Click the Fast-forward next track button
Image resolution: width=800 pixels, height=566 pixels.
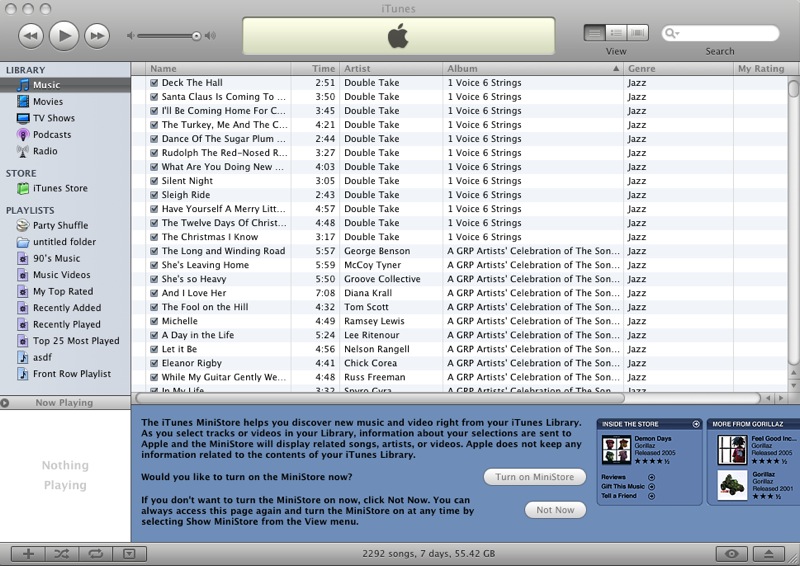tap(96, 36)
